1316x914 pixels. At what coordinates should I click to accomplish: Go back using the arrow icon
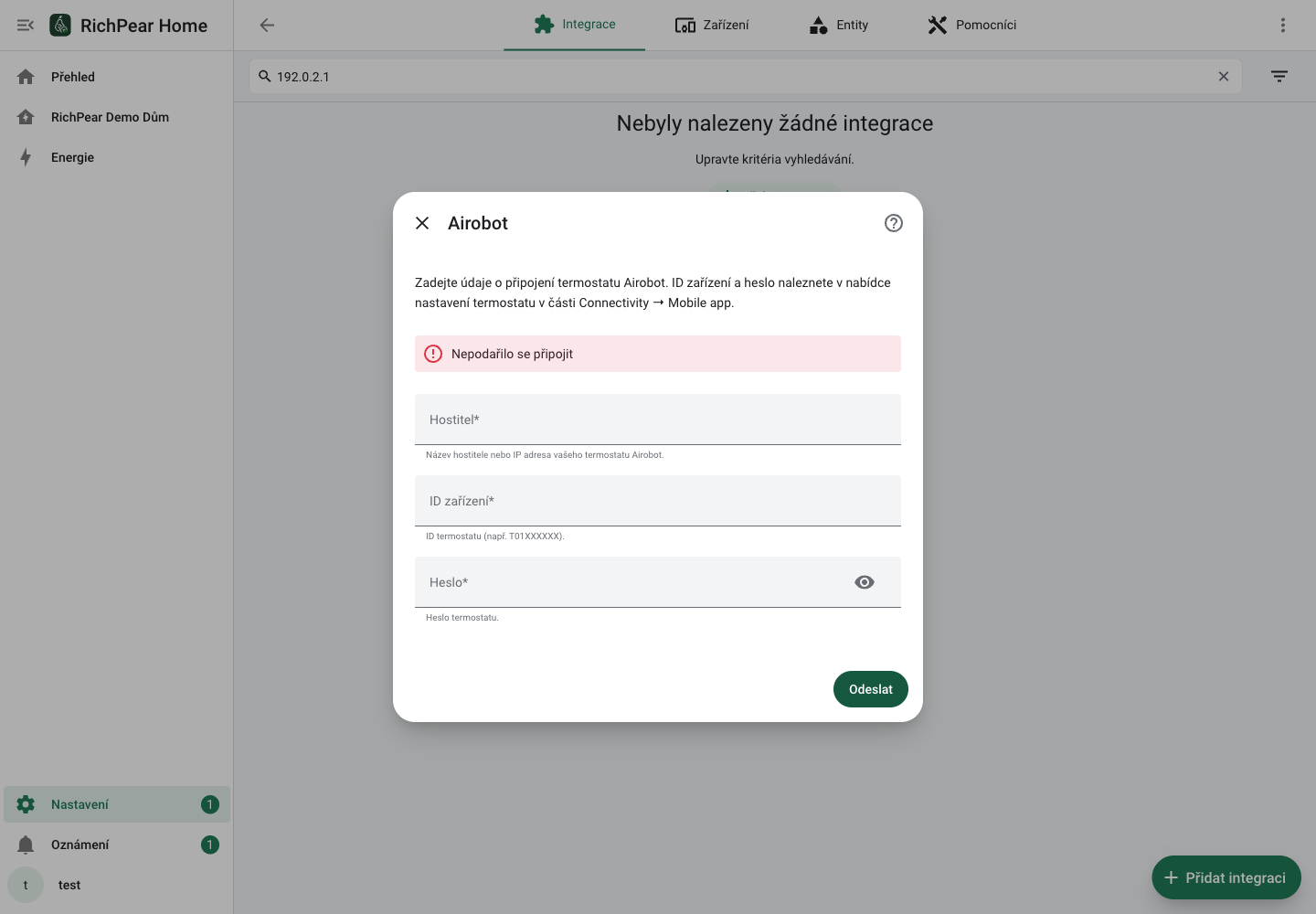pyautogui.click(x=267, y=26)
